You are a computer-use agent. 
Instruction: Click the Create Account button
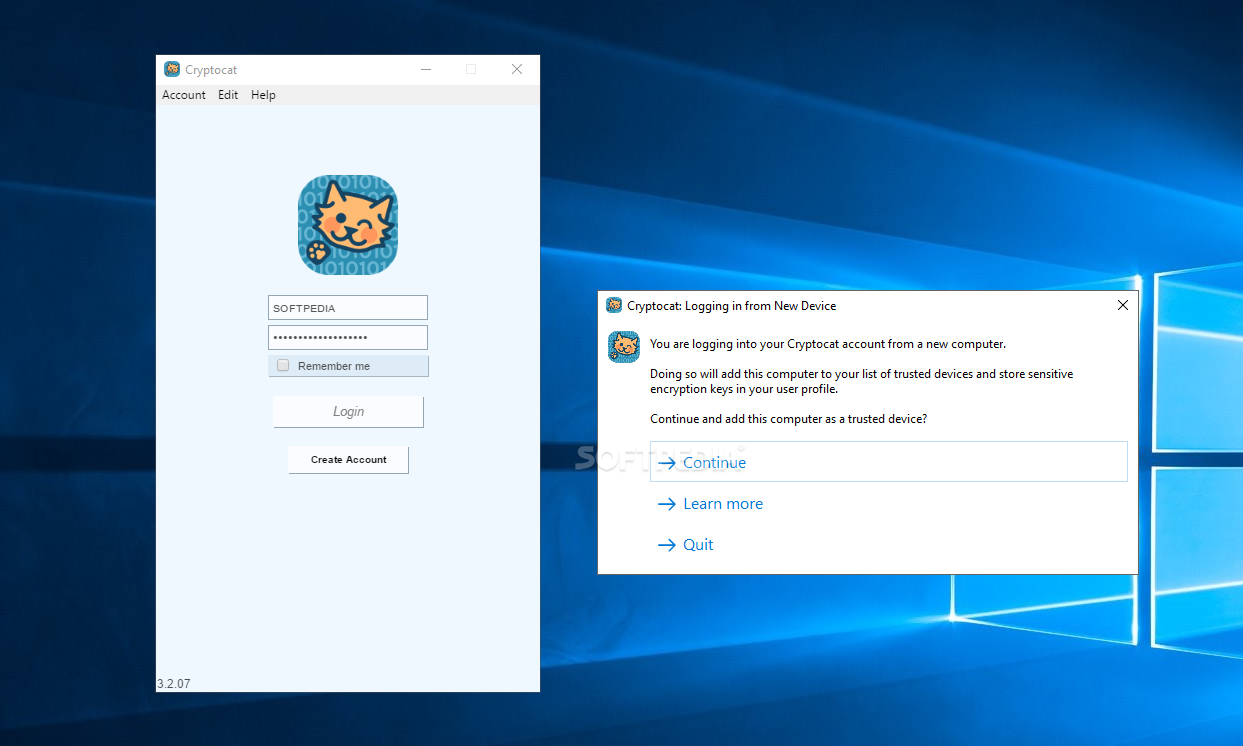(348, 460)
